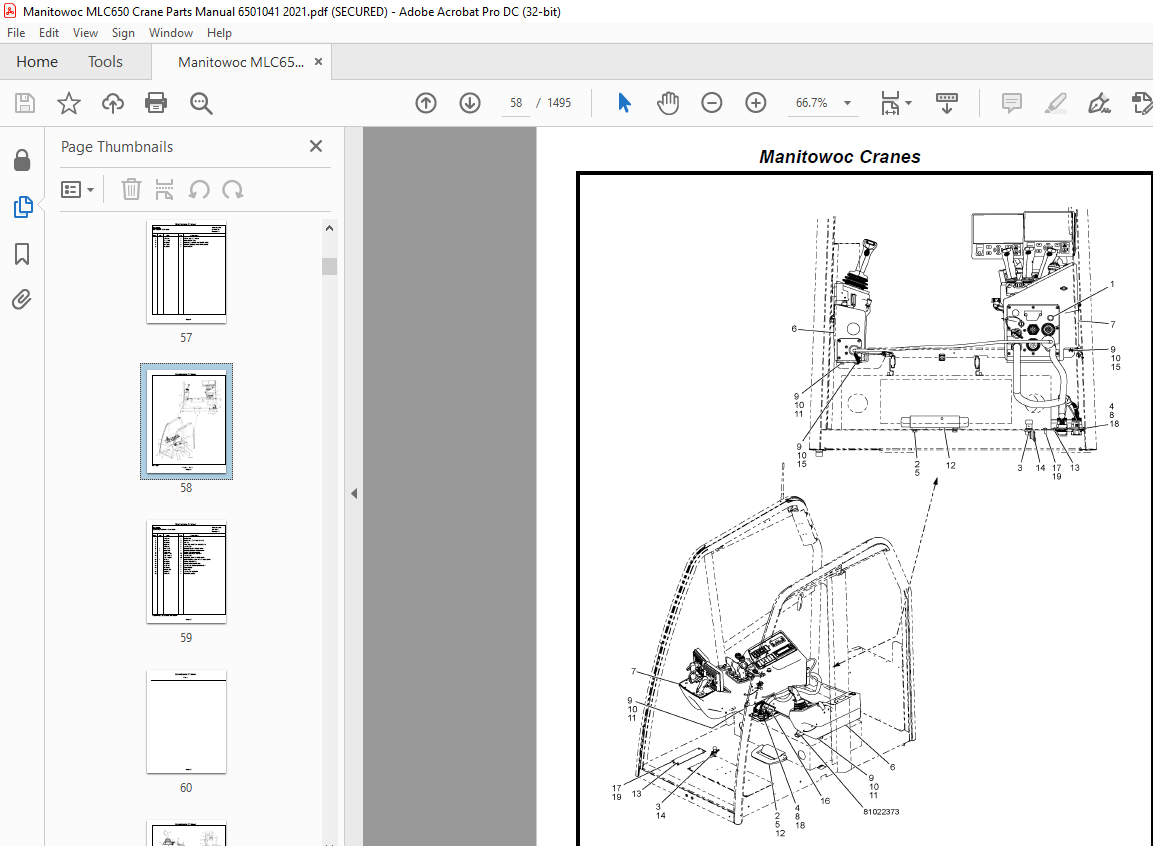Open the Sign menu
This screenshot has width=1153, height=846.
[x=123, y=33]
